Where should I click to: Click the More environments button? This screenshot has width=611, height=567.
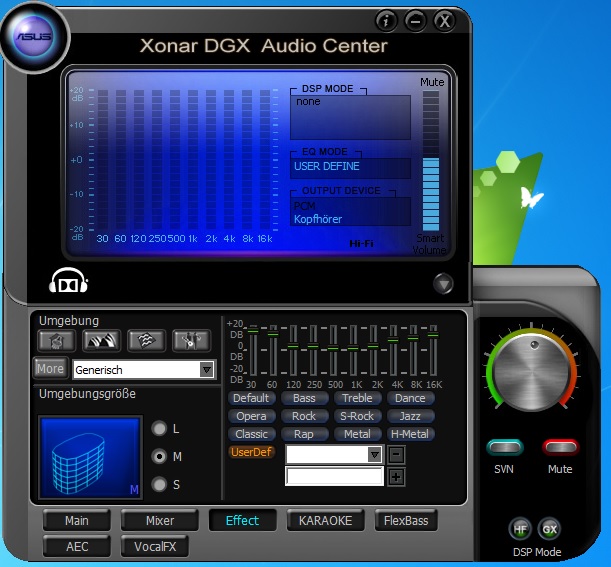pos(51,368)
